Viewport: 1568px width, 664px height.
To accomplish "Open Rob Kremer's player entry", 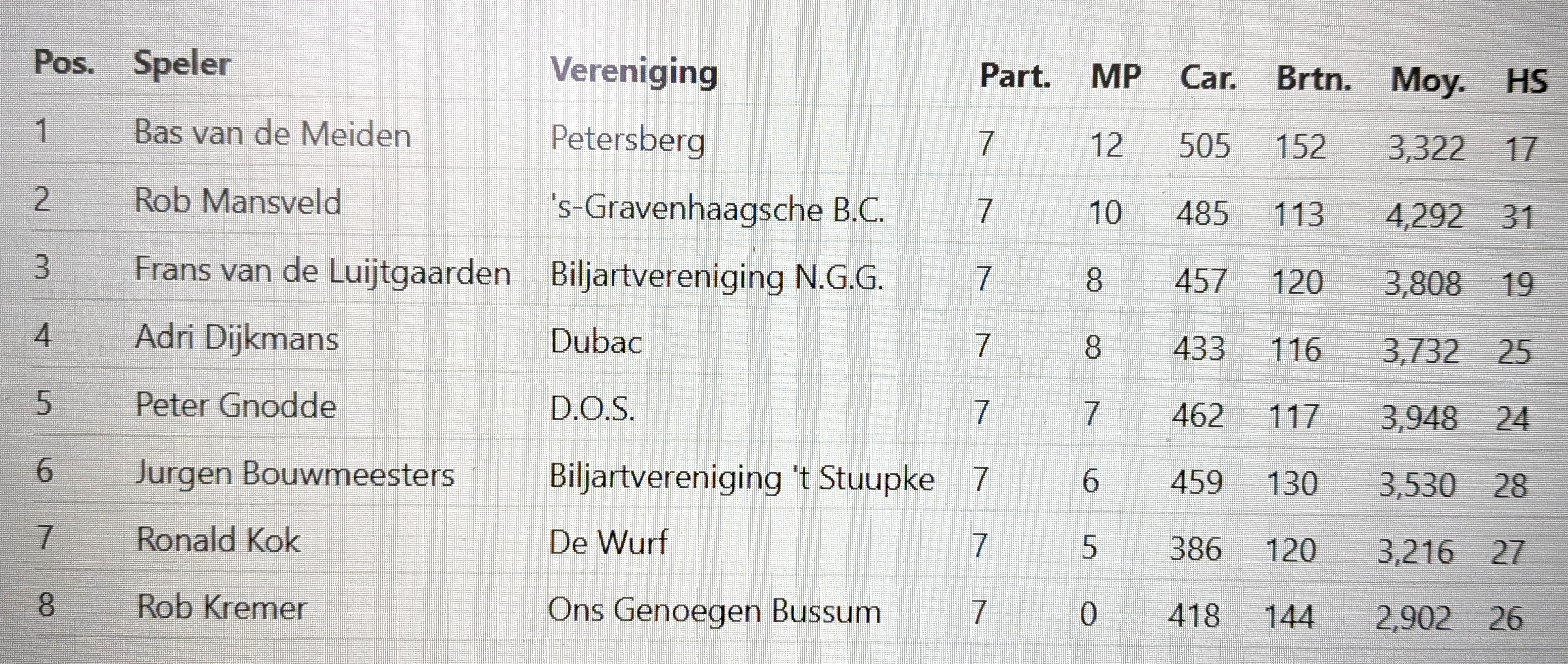I will (221, 607).
